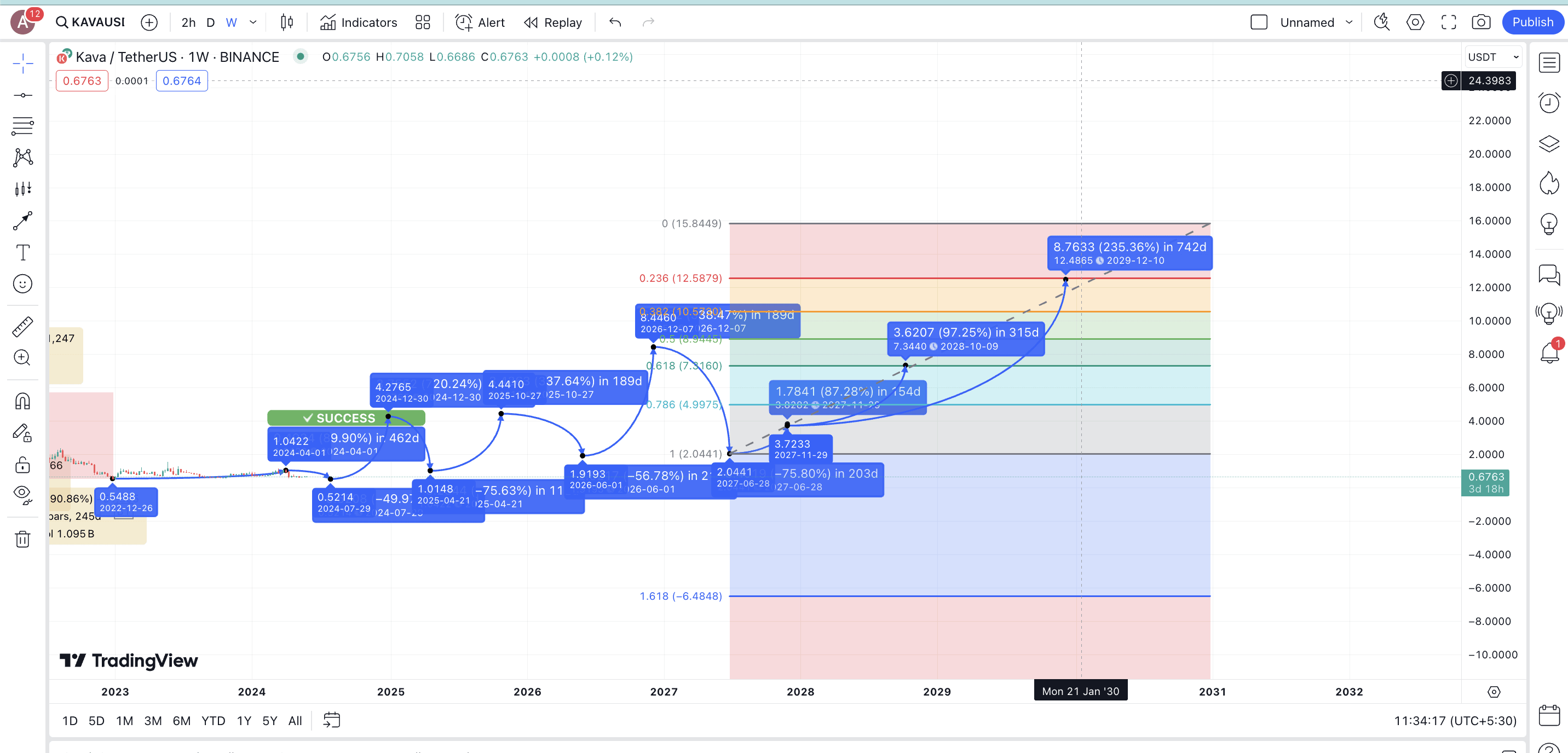Switch to the 1Y time range
This screenshot has width=1568, height=753.
[244, 721]
